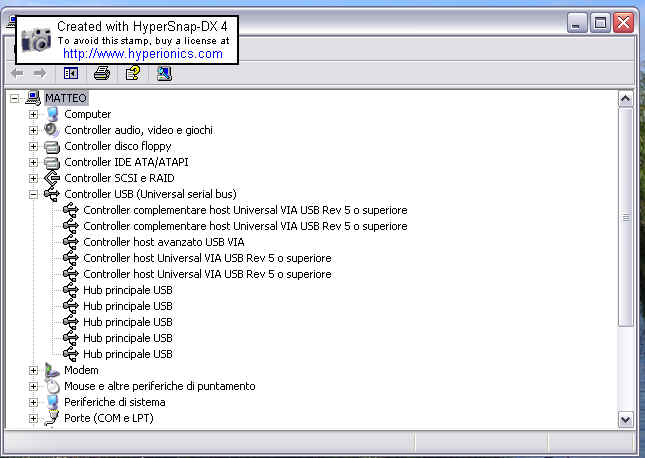Expand Periferiche di sistema
The image size is (645, 458).
tap(33, 403)
